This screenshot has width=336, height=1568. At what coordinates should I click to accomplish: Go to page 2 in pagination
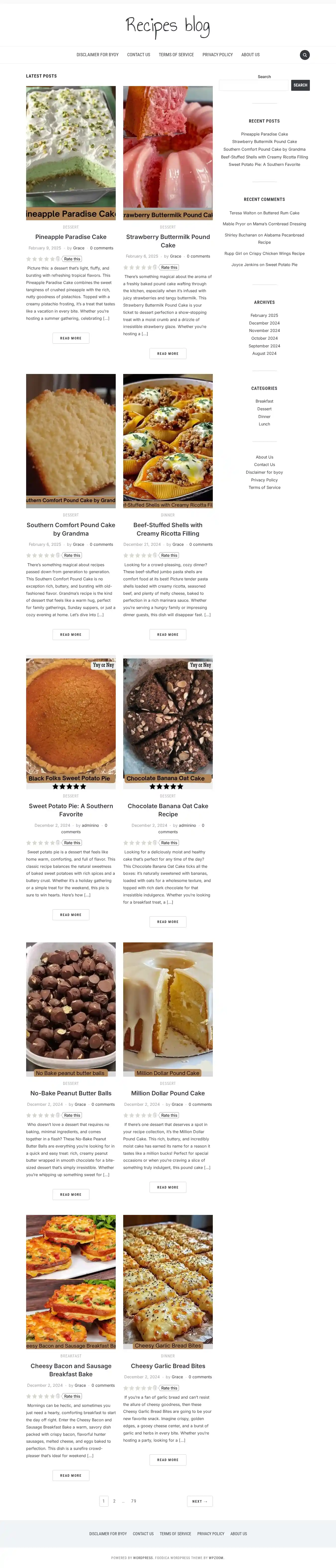(114, 1501)
